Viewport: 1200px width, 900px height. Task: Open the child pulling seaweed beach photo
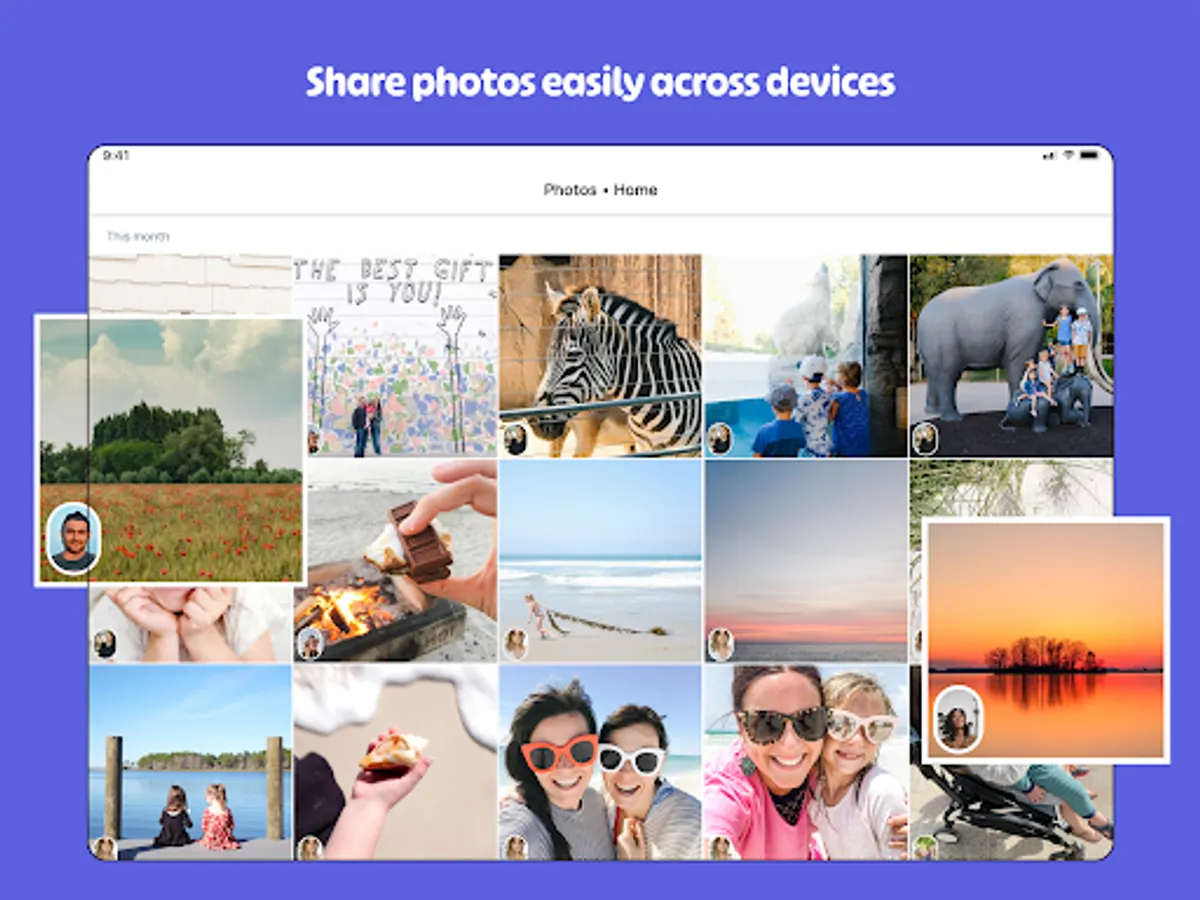[x=600, y=561]
